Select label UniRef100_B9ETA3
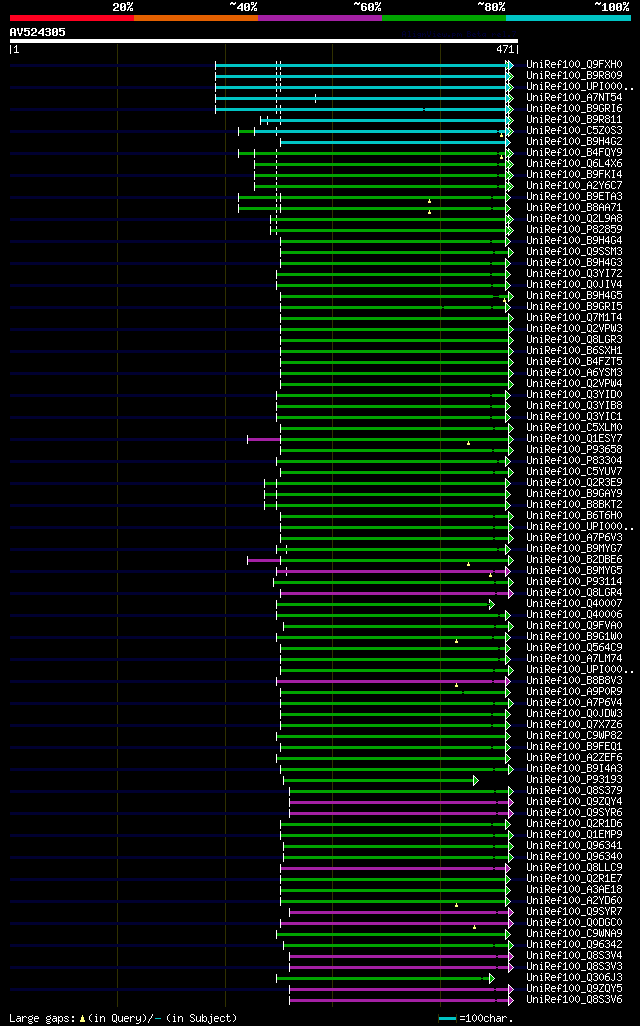640x1026 pixels. pos(574,197)
